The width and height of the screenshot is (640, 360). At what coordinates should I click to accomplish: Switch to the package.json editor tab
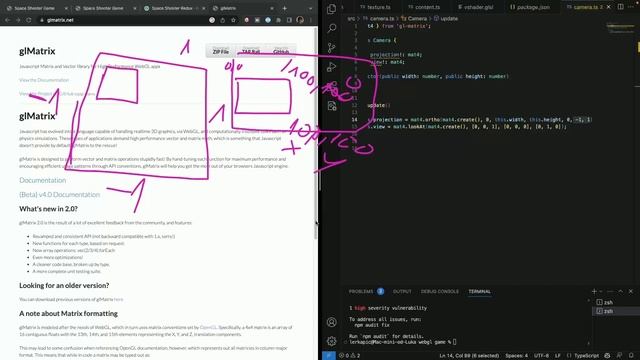tap(530, 7)
